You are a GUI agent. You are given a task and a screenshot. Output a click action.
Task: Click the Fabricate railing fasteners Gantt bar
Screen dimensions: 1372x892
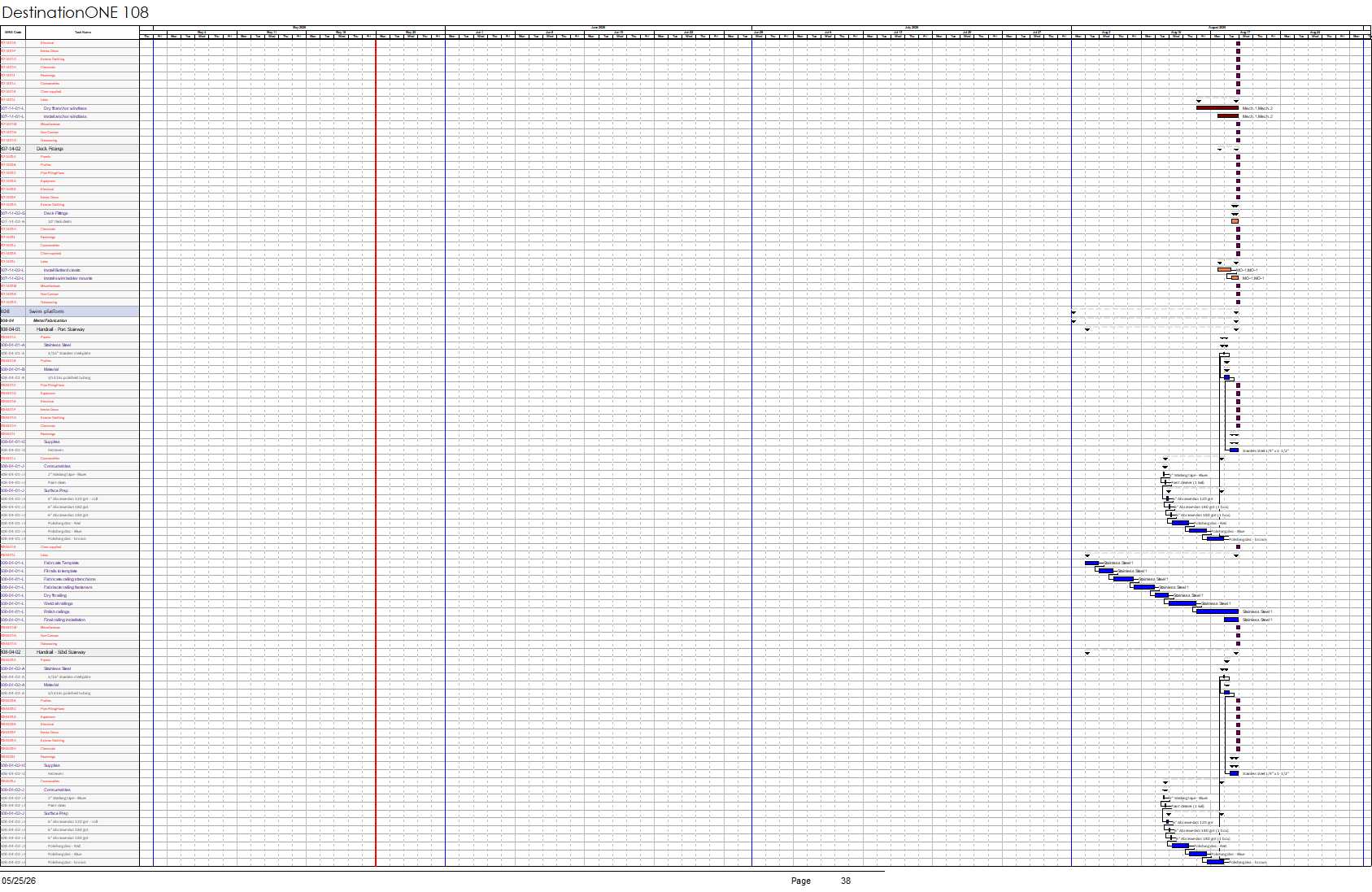pos(1144,587)
